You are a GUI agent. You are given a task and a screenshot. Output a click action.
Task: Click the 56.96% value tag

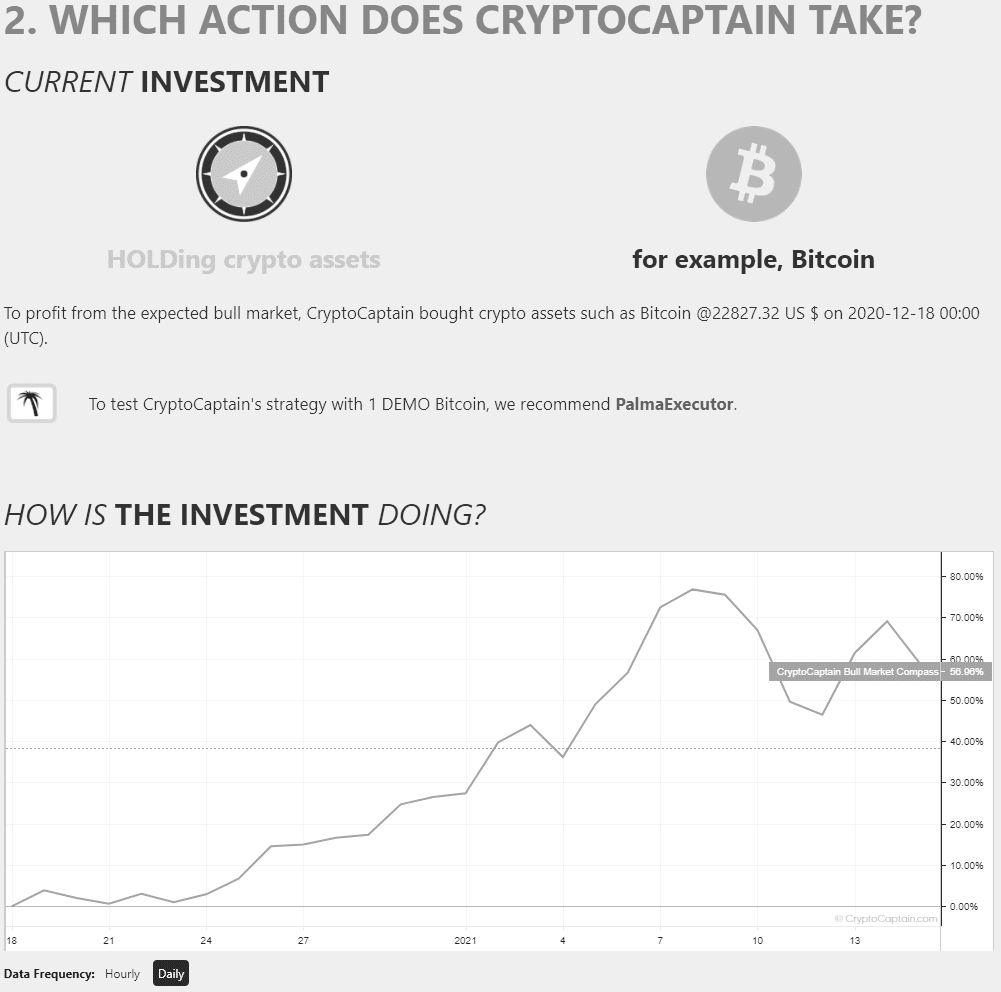[967, 672]
